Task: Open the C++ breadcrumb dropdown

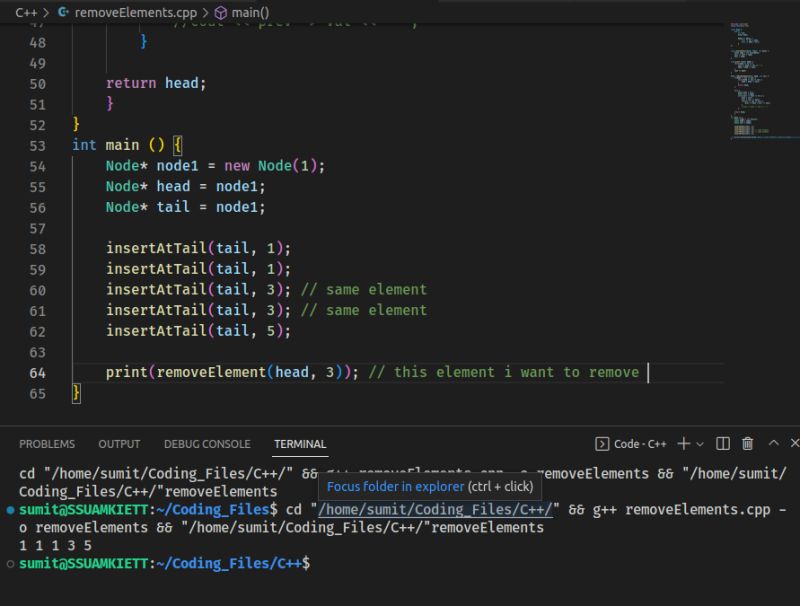Action: (25, 12)
